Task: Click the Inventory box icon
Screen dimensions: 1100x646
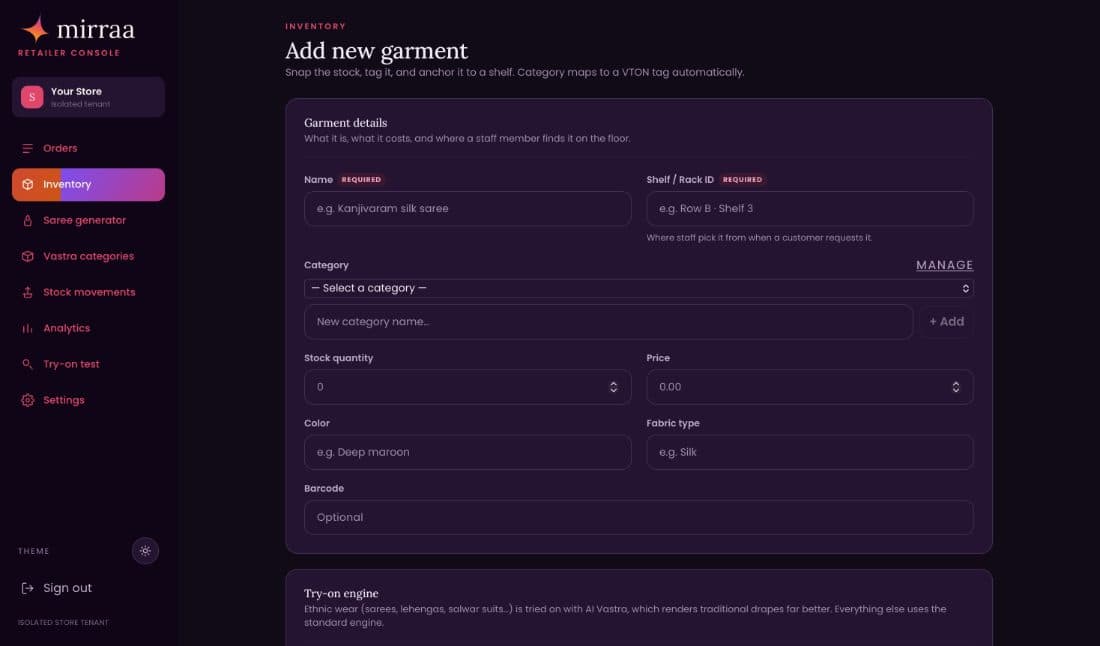Action: [x=27, y=184]
